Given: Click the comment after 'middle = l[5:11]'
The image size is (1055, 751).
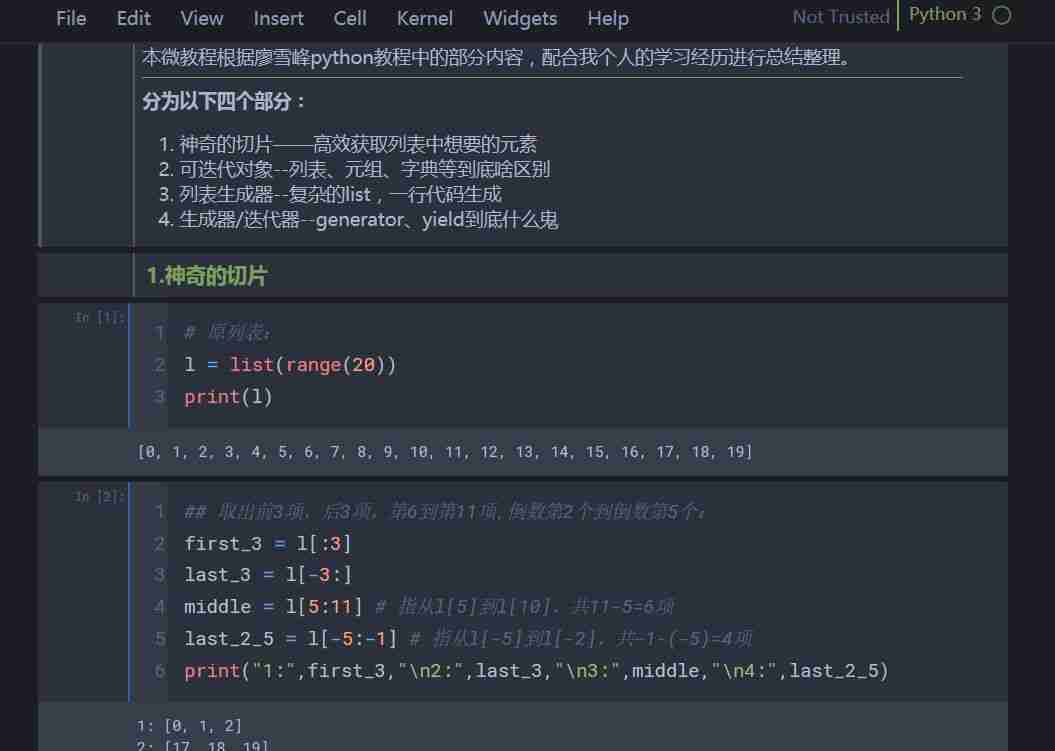Looking at the screenshot, I should pos(524,606).
